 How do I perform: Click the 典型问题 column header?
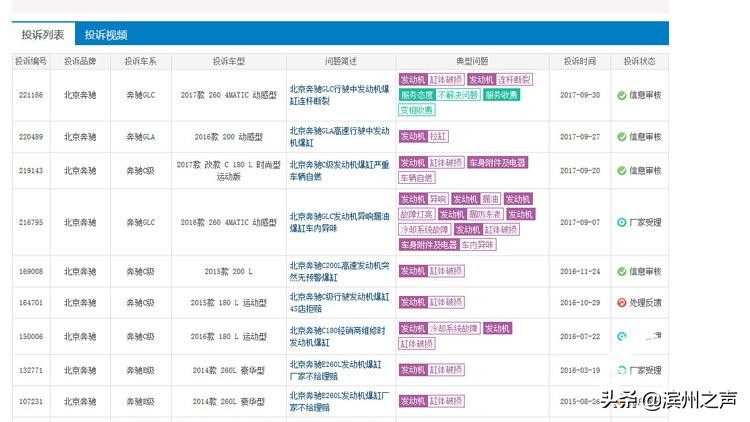(x=472, y=61)
